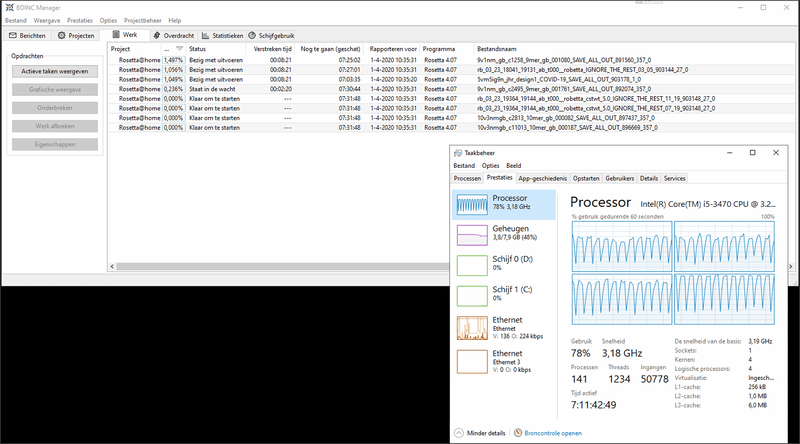Click the Schijfgebruik disk icon

[252, 35]
